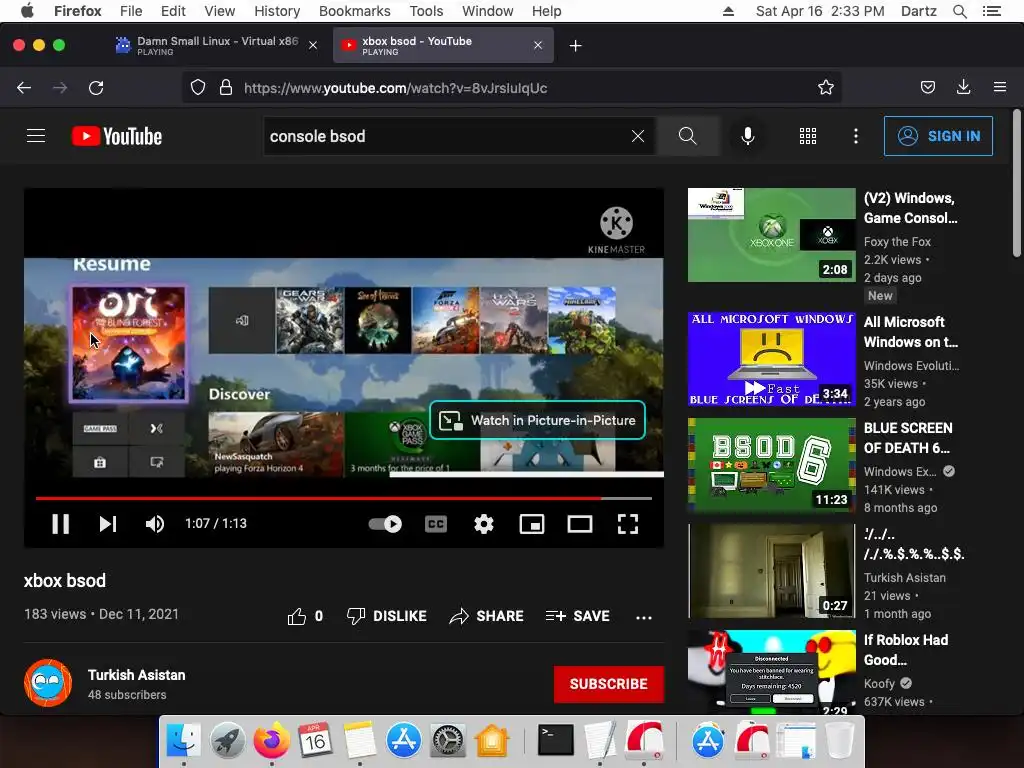Image resolution: width=1024 pixels, height=768 pixels.
Task: Click the SHARE button
Action: [487, 616]
